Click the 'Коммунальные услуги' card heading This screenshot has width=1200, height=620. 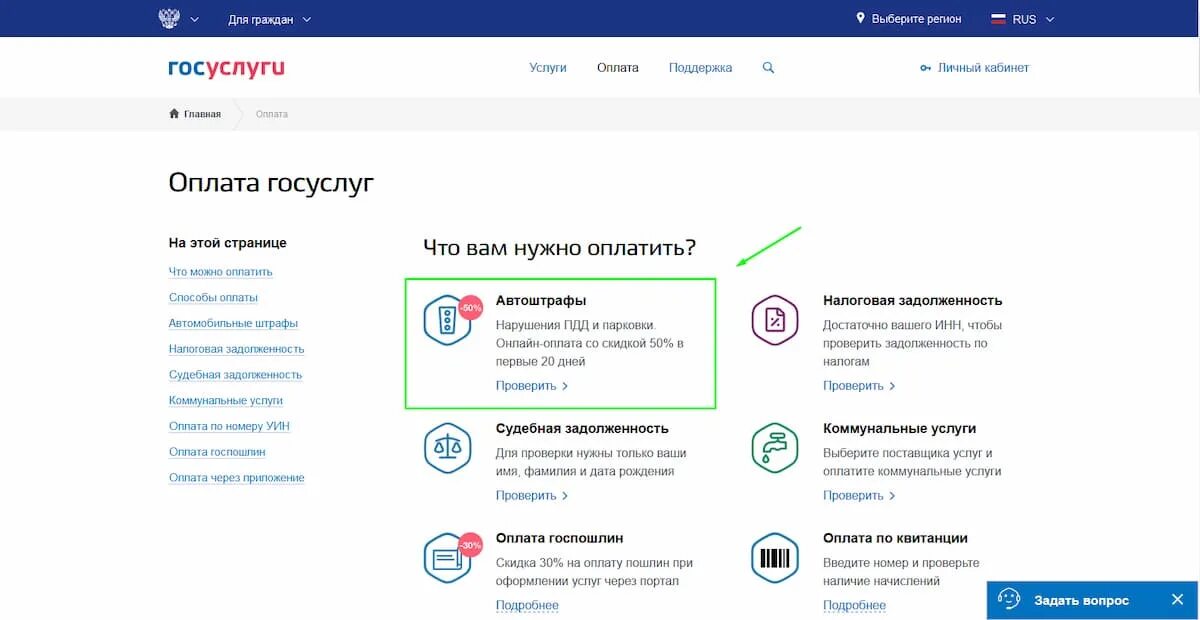[899, 428]
